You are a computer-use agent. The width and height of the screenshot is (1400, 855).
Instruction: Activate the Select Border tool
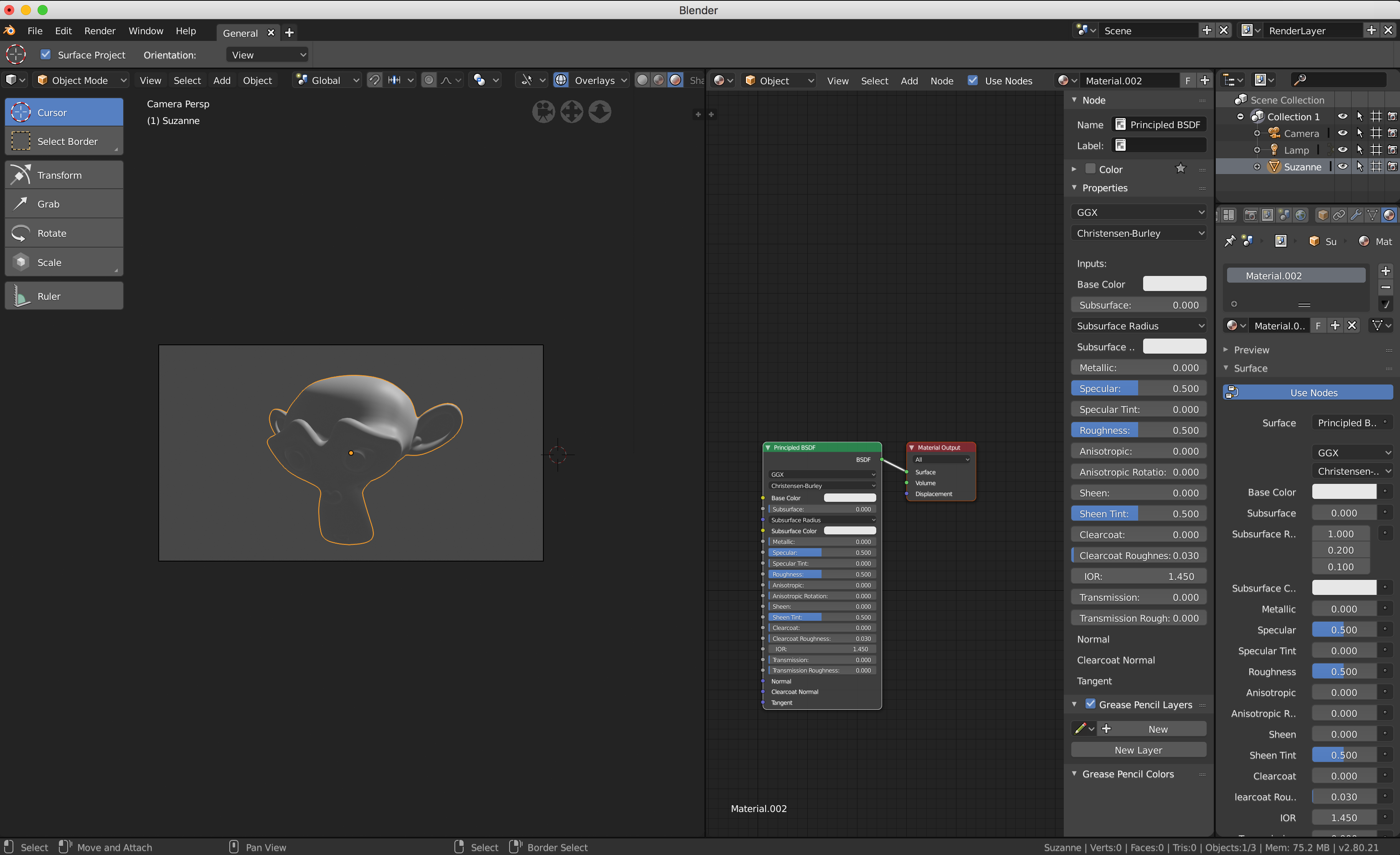(x=64, y=141)
